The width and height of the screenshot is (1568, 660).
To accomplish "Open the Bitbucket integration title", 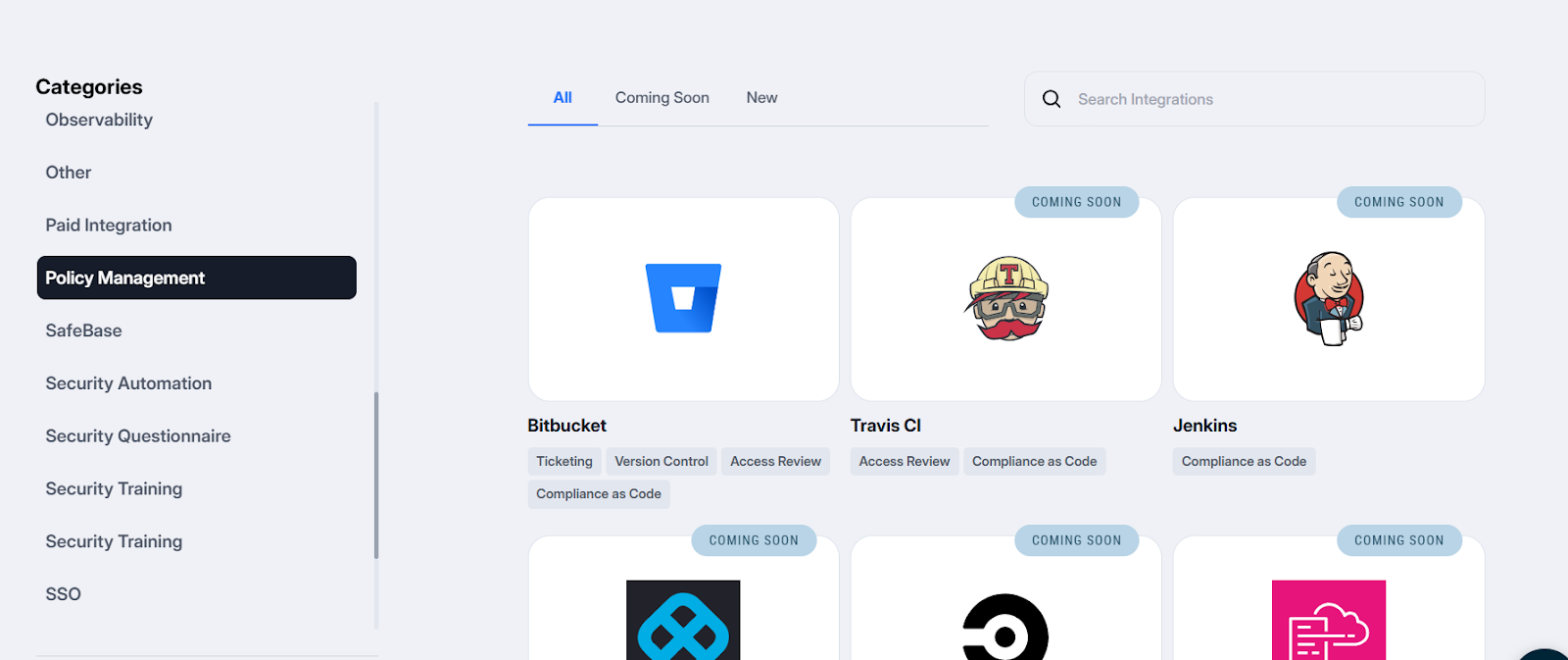I will pos(566,426).
